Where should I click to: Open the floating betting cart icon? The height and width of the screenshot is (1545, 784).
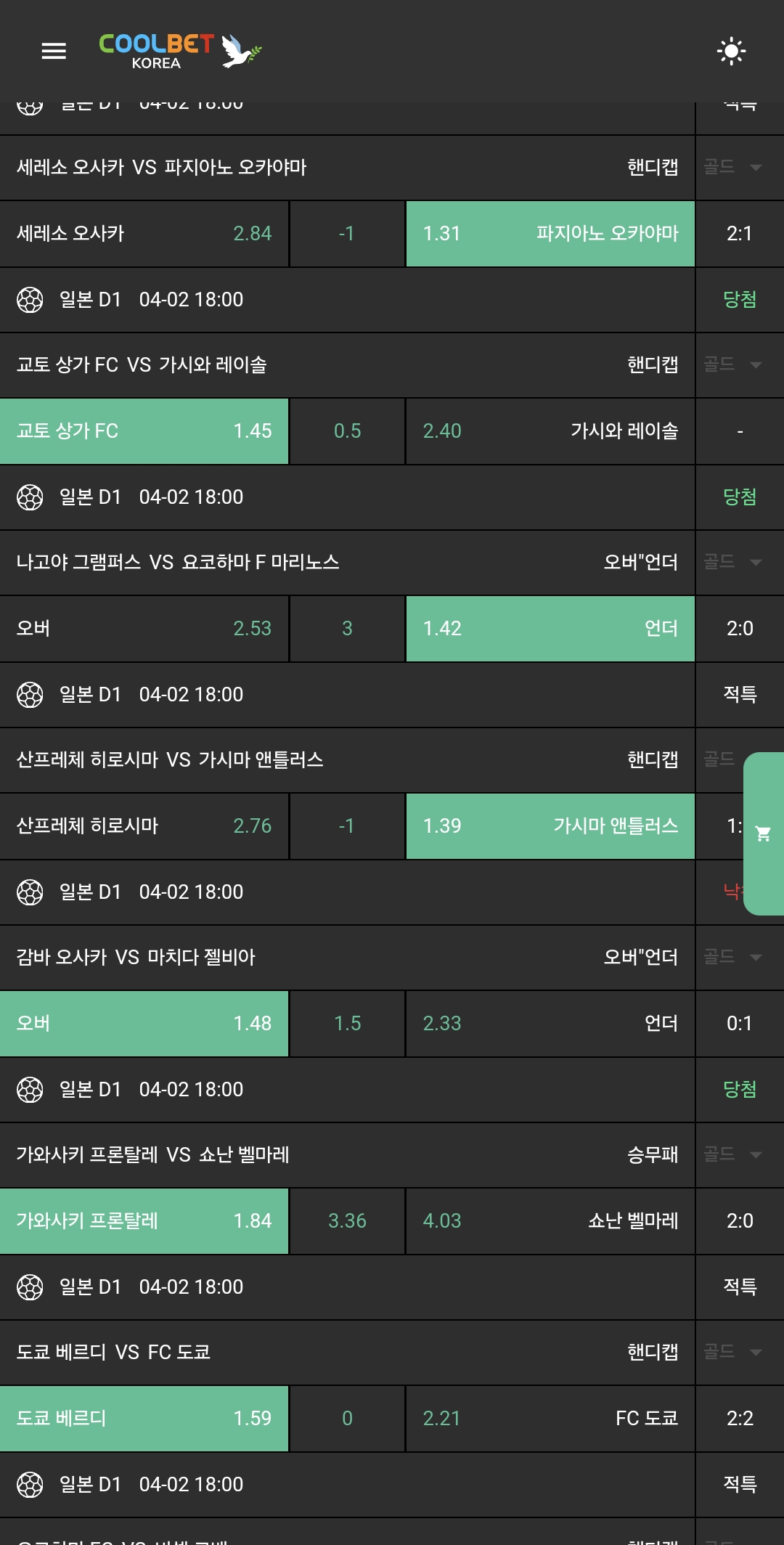(x=763, y=833)
